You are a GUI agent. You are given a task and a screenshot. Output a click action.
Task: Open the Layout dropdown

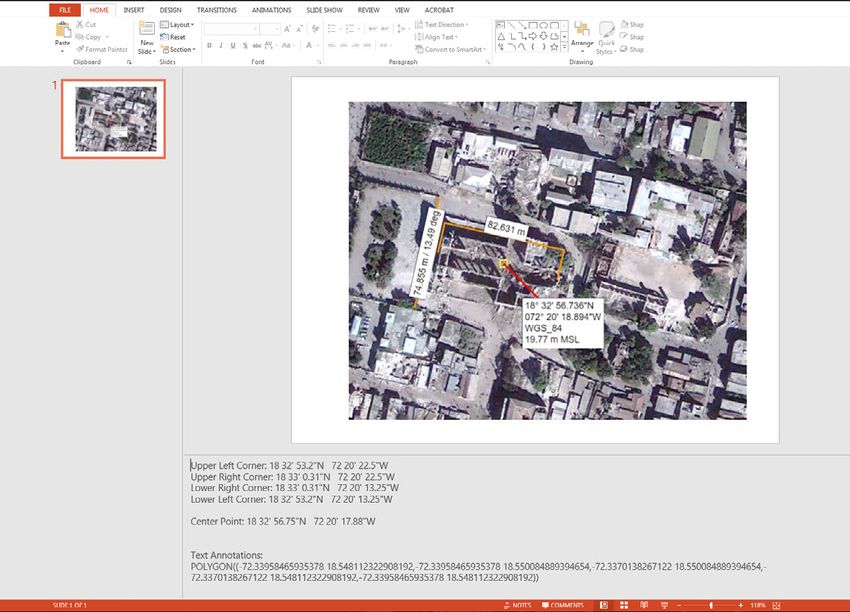click(x=177, y=24)
